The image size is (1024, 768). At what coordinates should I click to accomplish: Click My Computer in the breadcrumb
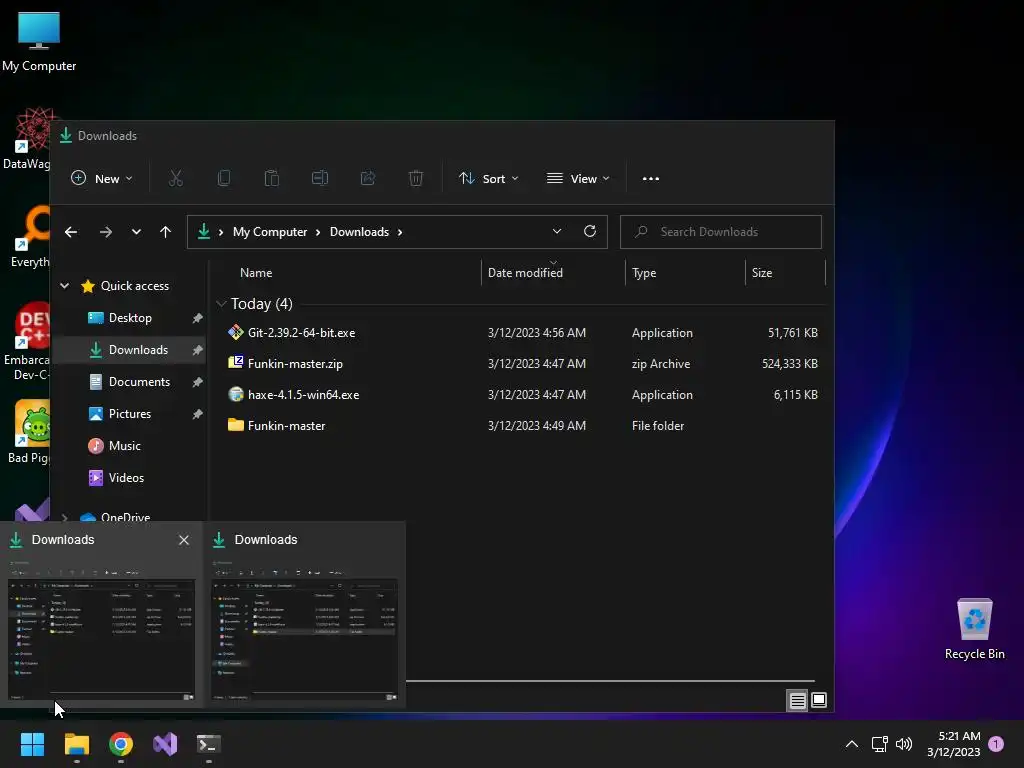click(x=270, y=232)
